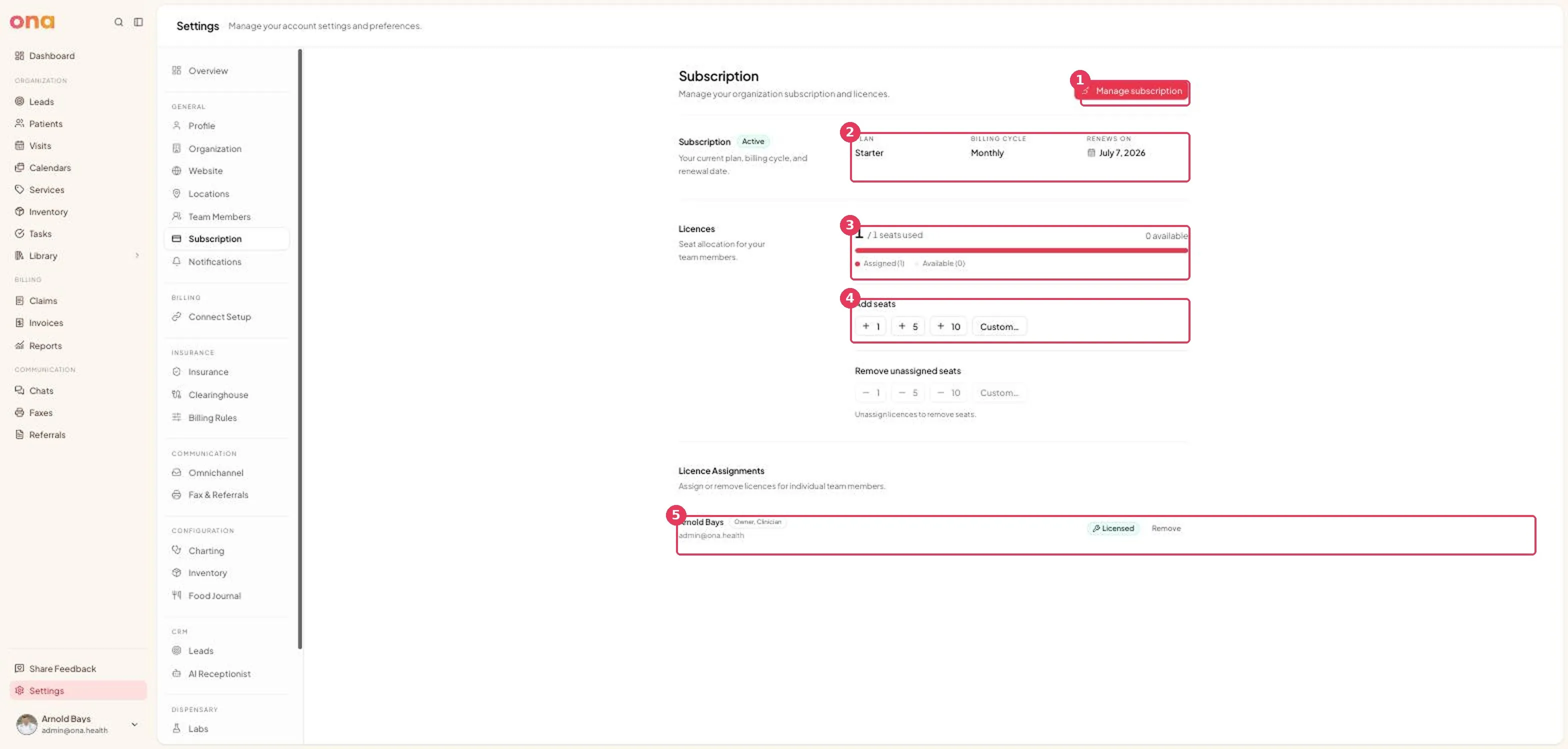Remove 1 unassigned seat button
1568x749 pixels.
[870, 392]
